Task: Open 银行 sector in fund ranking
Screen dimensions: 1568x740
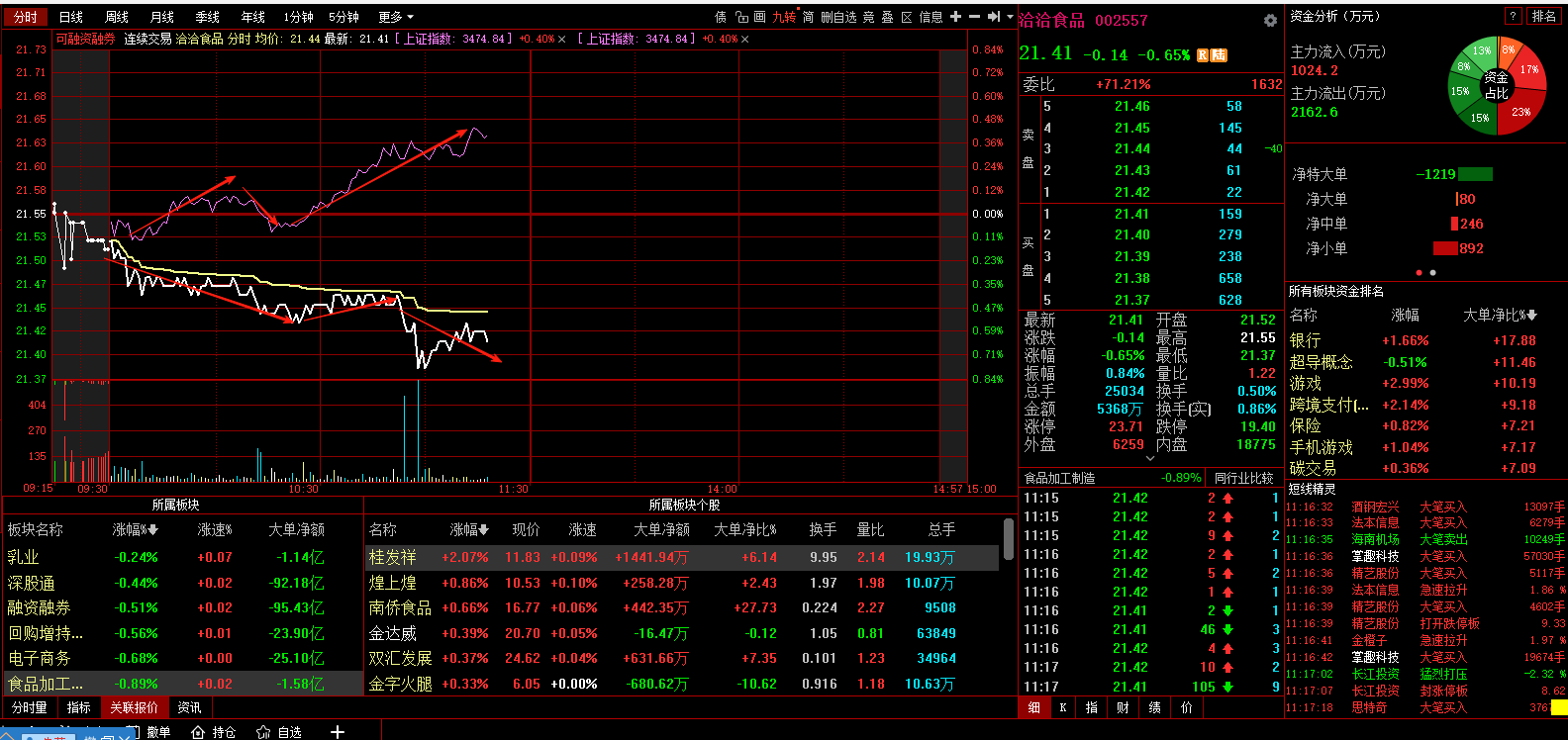Action: [1425, 340]
